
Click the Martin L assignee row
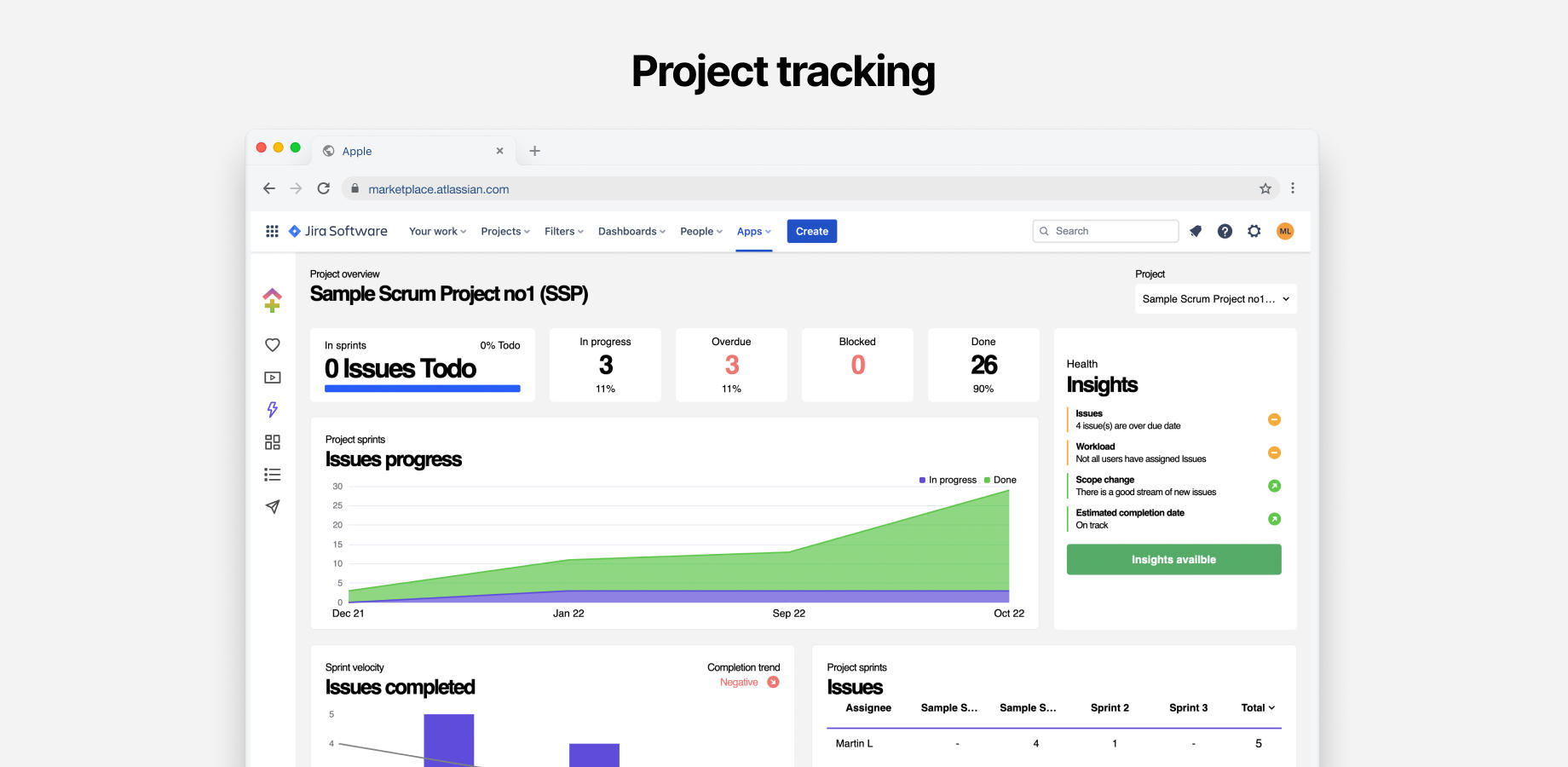(x=1054, y=743)
